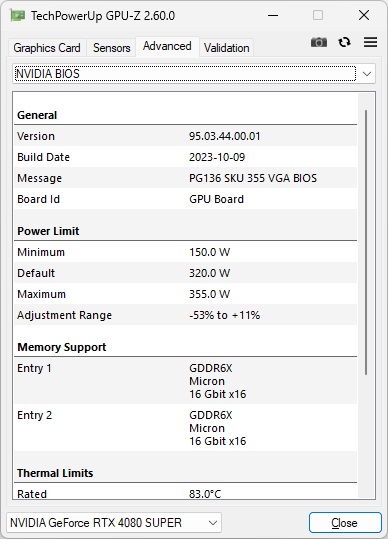388x539 pixels.
Task: Click the Memory Support section header
Action: [x=62, y=347]
